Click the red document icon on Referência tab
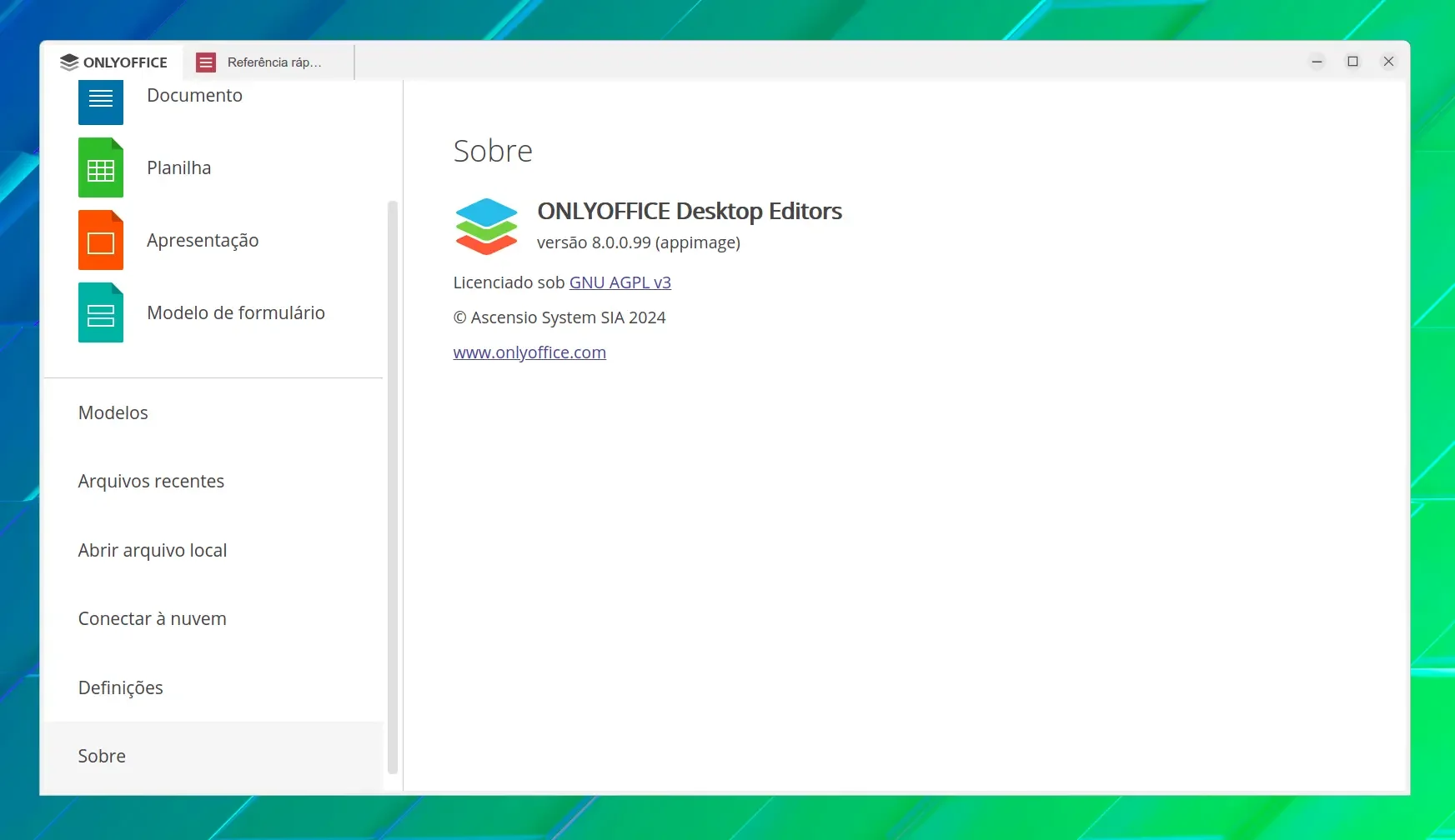This screenshot has height=840, width=1455. (x=206, y=62)
